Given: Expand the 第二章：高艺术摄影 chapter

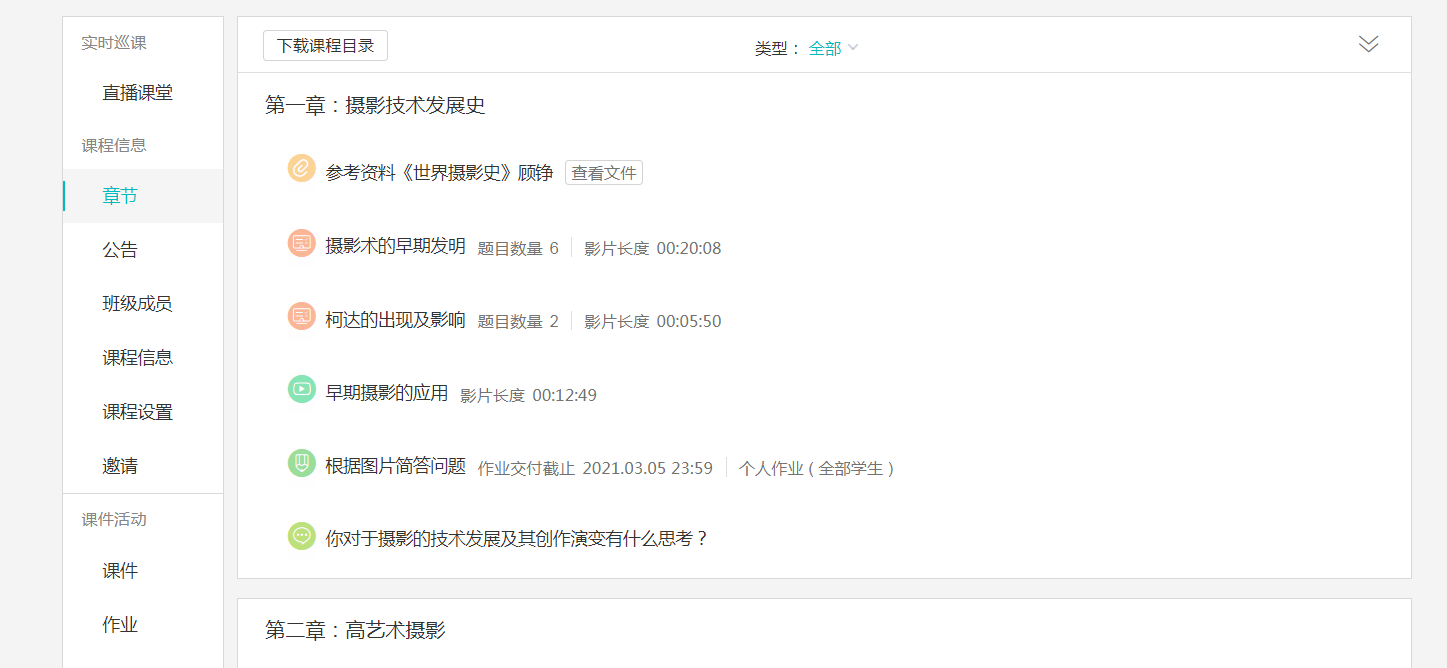Looking at the screenshot, I should (355, 630).
